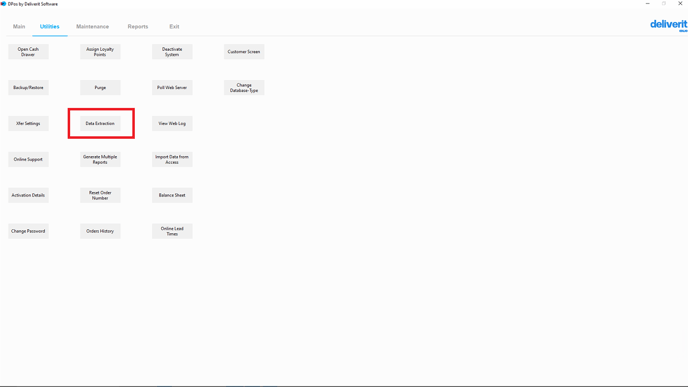Launch Online Support

click(x=28, y=159)
